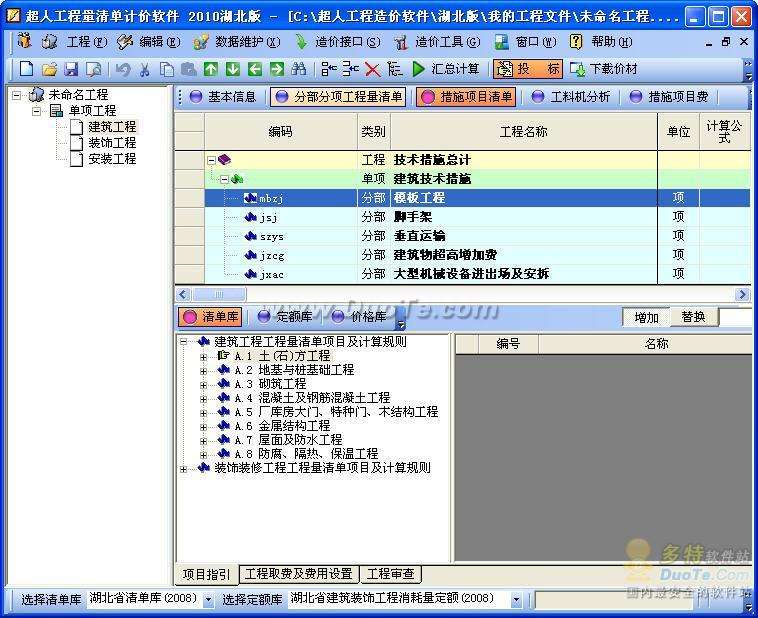Image resolution: width=758 pixels, height=618 pixels.
Task: Select the 垂直运输 row
Action: pyautogui.click(x=462, y=235)
